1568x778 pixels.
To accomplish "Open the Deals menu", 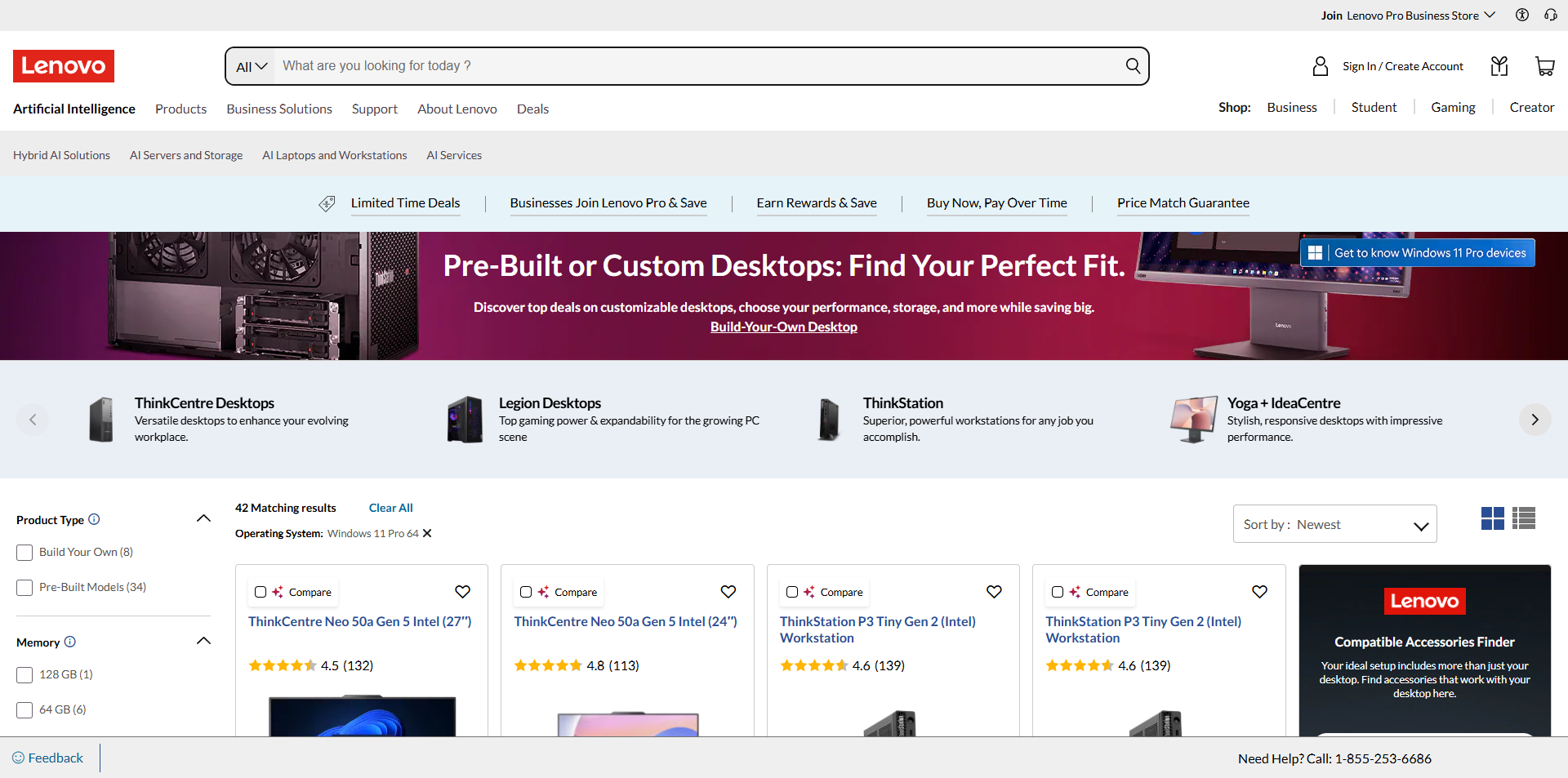I will click(532, 109).
